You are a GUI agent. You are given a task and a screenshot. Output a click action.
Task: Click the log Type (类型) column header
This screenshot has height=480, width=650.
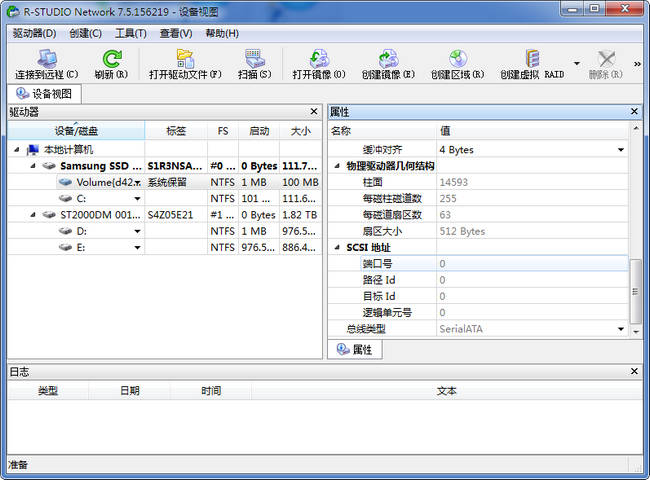(x=48, y=390)
